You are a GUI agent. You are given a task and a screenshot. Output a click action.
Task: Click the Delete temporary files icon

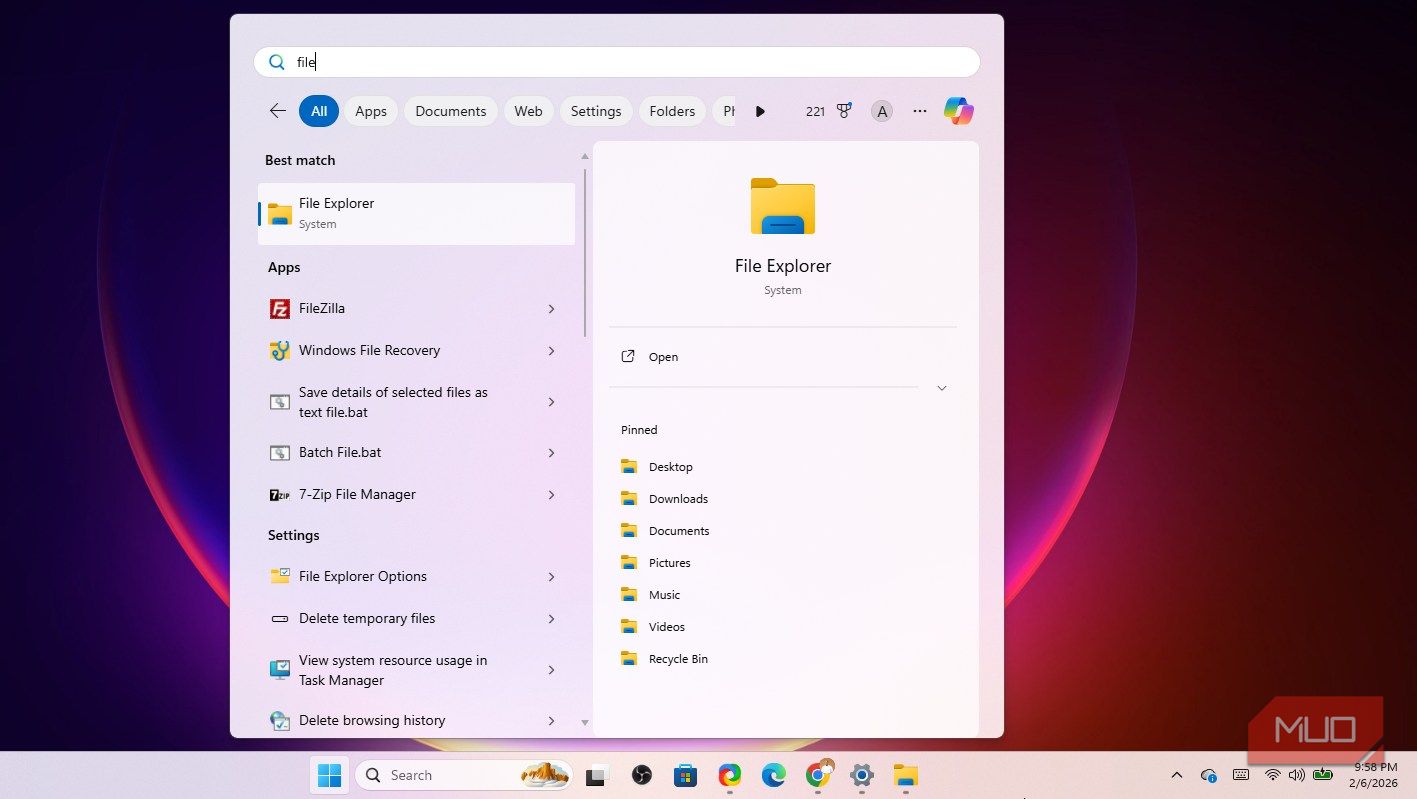[280, 619]
